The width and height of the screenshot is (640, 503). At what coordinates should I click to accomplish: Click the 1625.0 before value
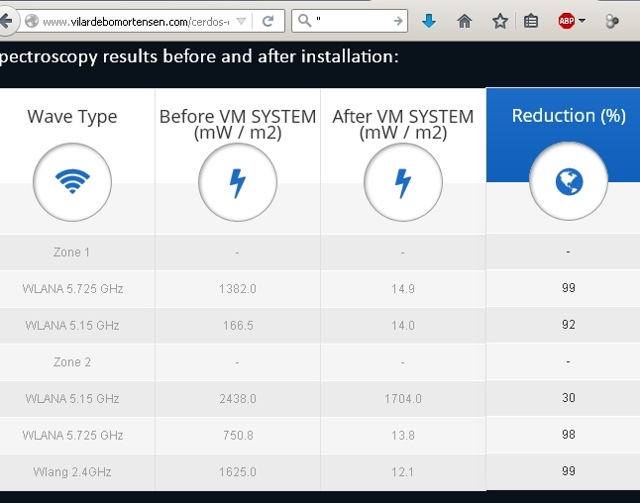(238, 472)
